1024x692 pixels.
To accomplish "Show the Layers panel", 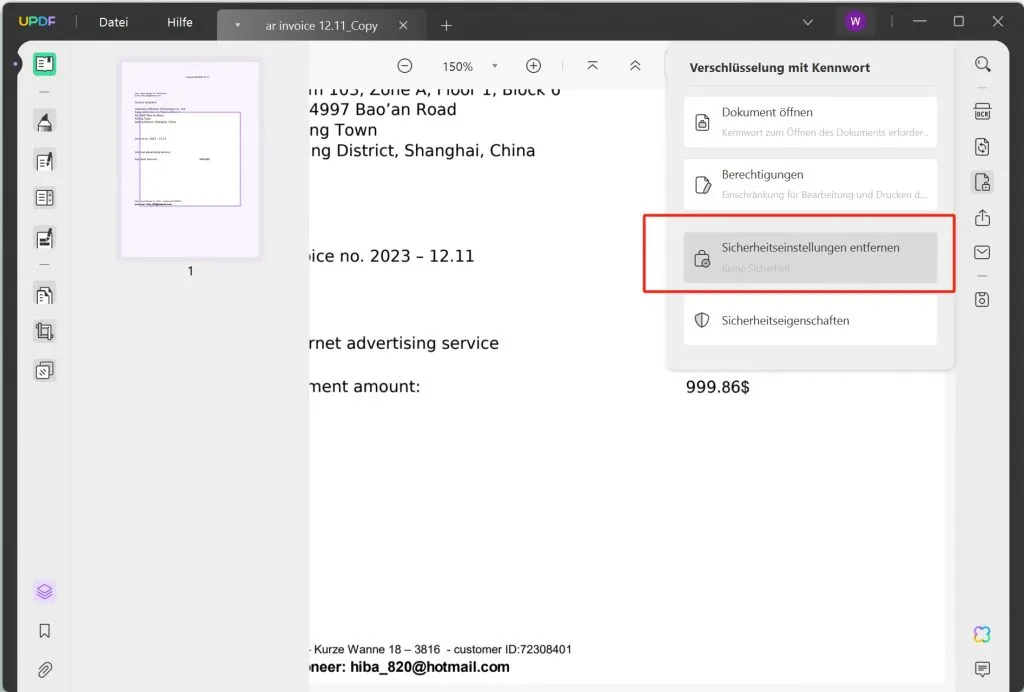I will point(44,591).
